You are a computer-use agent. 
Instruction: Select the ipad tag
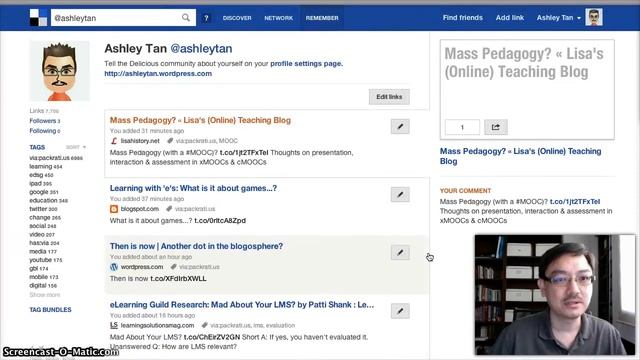(x=40, y=184)
